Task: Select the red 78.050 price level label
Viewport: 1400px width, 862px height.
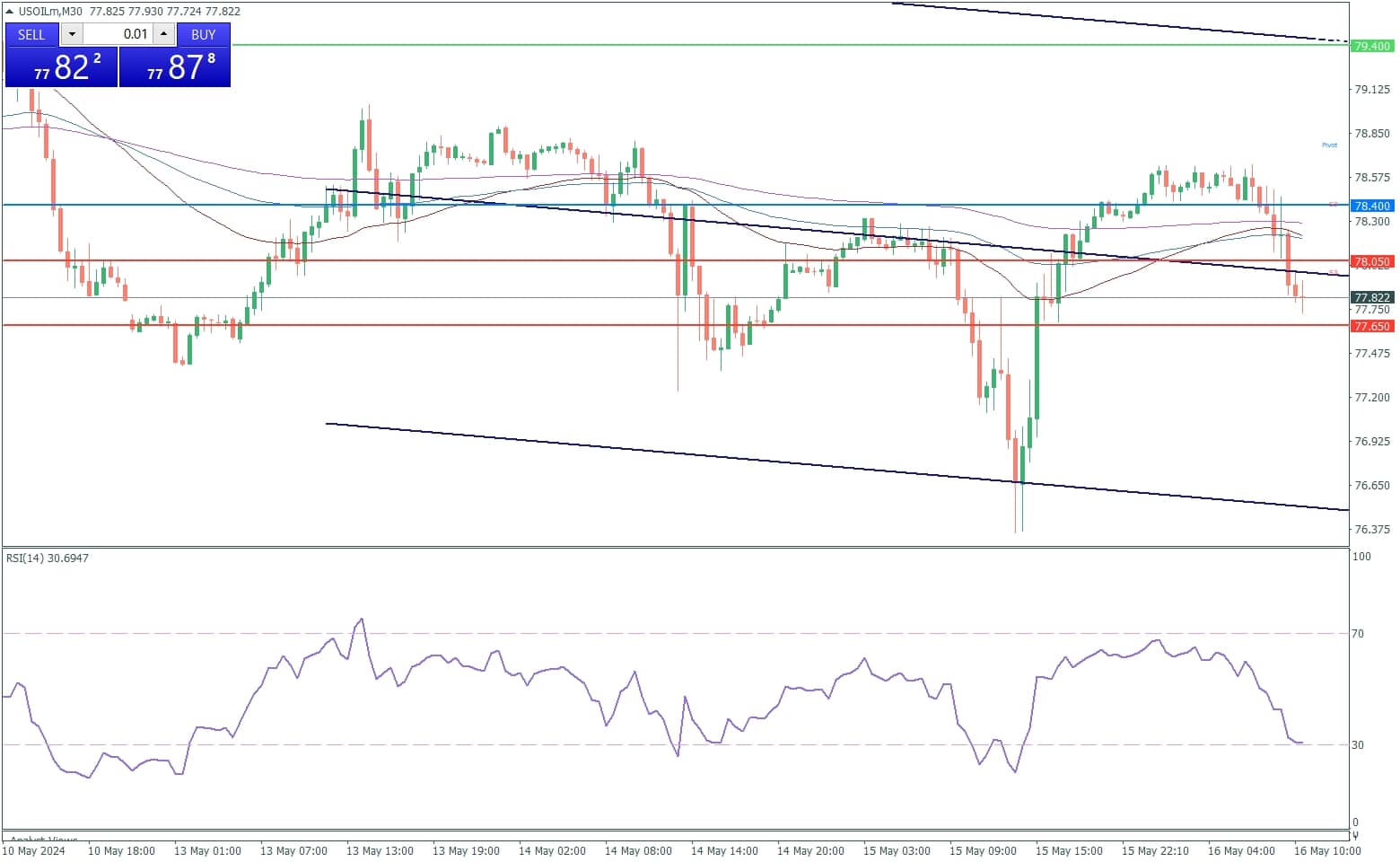Action: (x=1372, y=261)
